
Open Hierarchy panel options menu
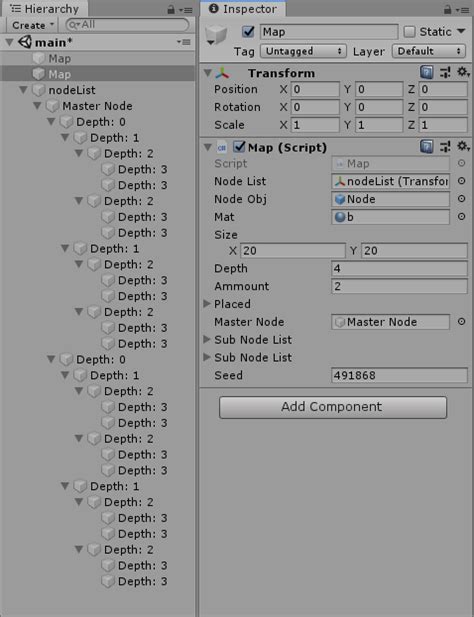click(x=186, y=10)
